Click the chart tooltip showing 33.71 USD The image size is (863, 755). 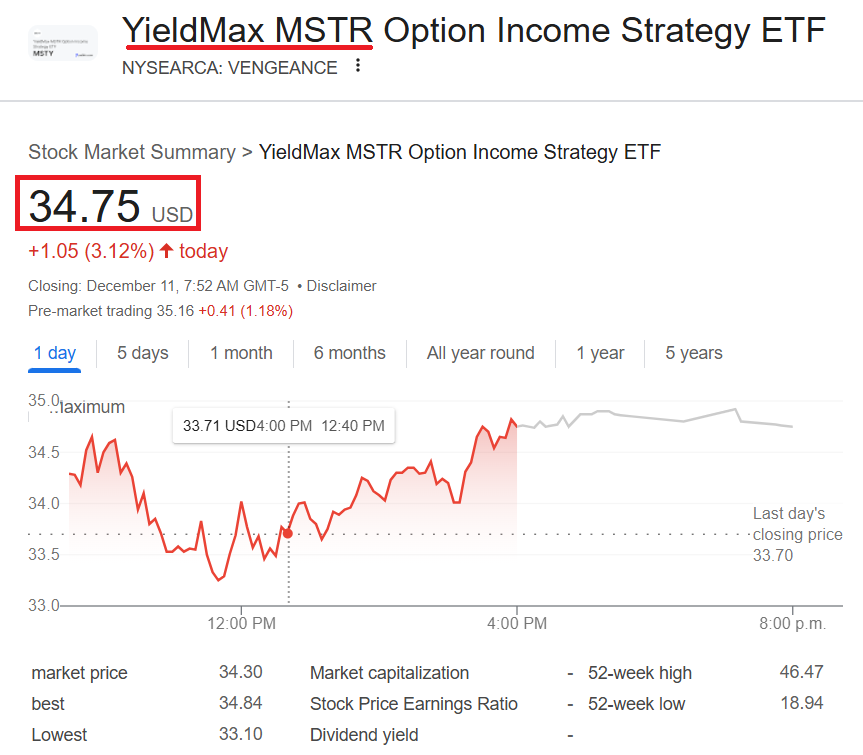coord(282,425)
